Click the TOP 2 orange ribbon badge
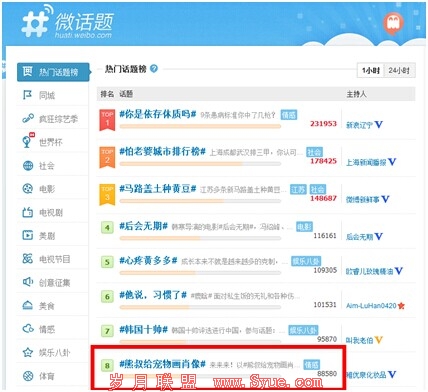The height and width of the screenshot is (392, 428). [107, 157]
